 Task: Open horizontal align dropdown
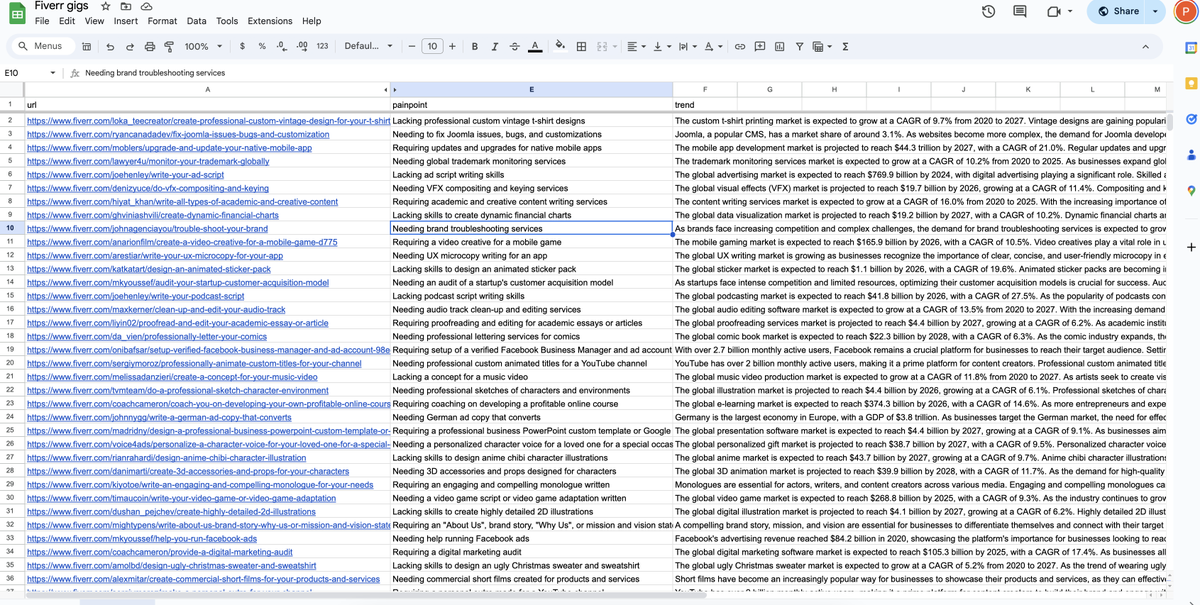(637, 46)
